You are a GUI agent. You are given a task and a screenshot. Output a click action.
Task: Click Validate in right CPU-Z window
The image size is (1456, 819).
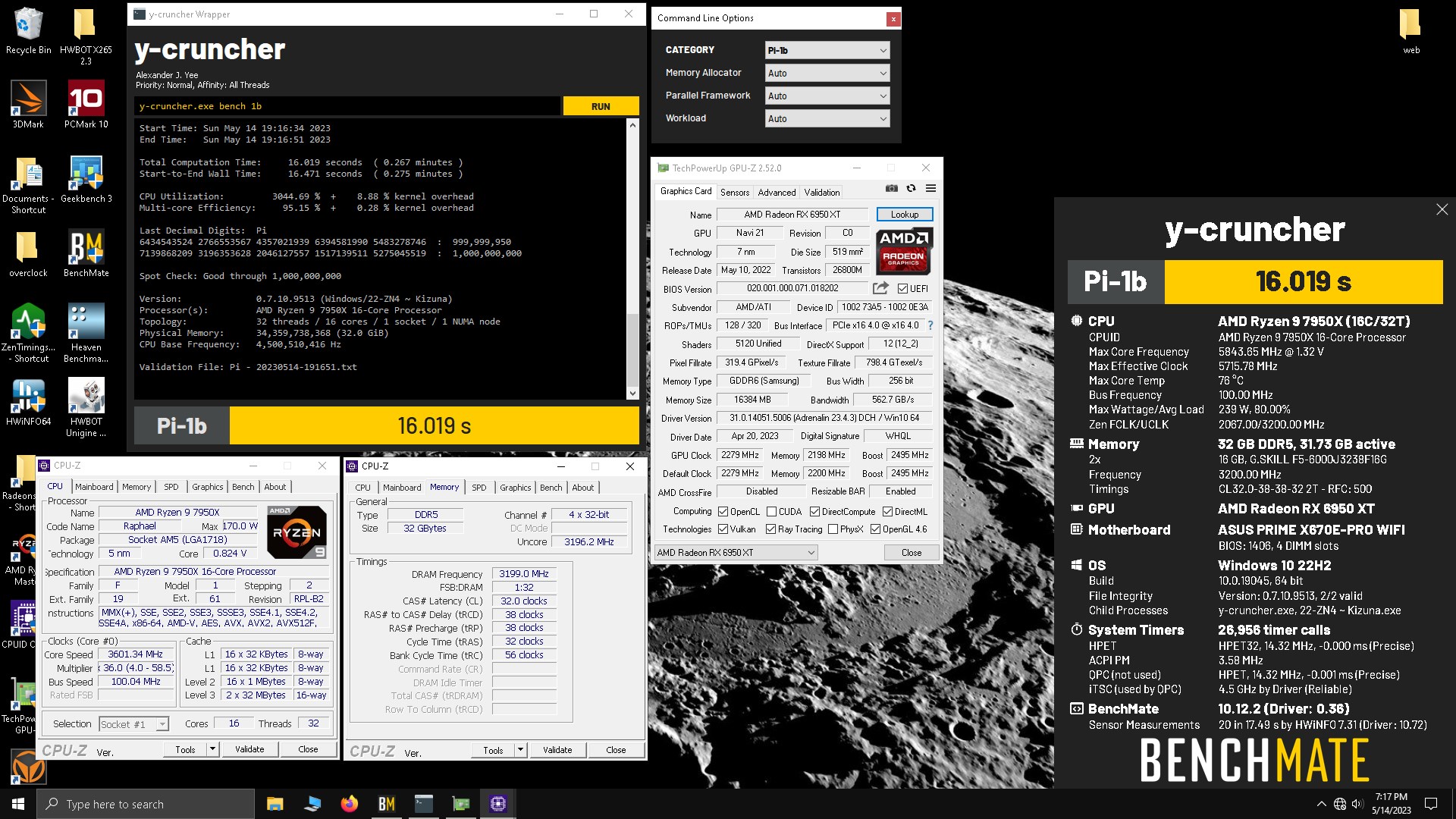tap(557, 750)
